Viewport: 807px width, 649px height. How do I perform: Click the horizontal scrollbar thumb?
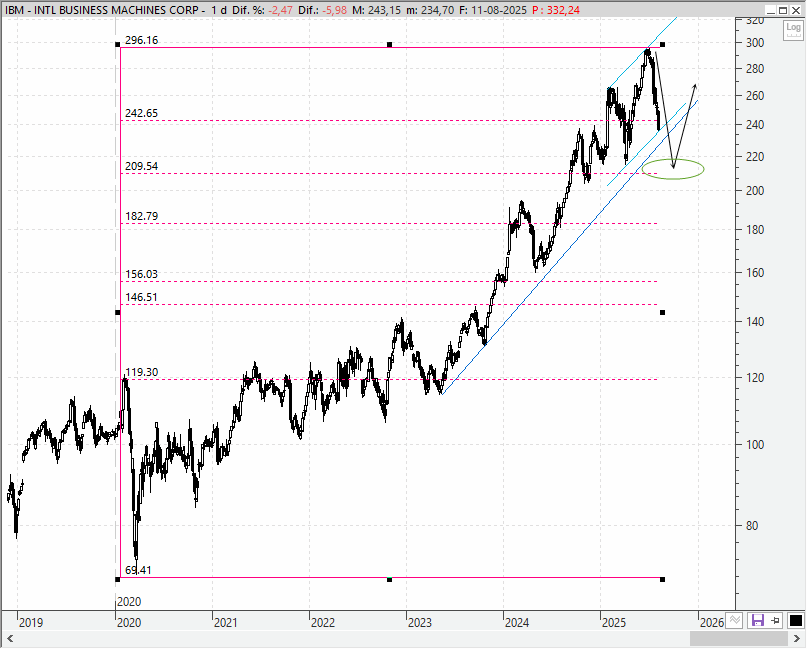tap(739, 639)
